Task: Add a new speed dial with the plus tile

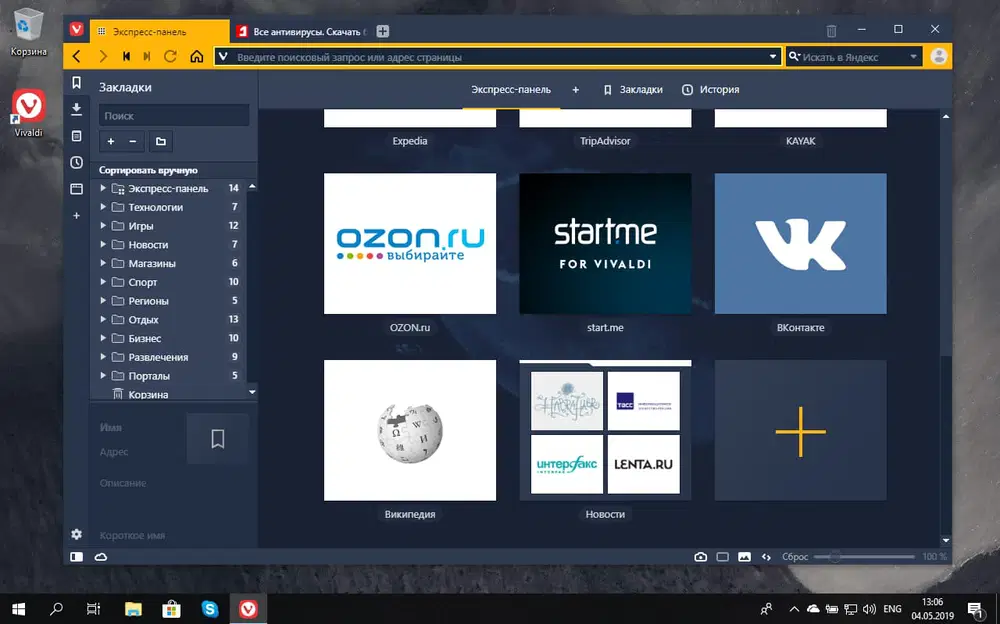Action: pos(800,431)
